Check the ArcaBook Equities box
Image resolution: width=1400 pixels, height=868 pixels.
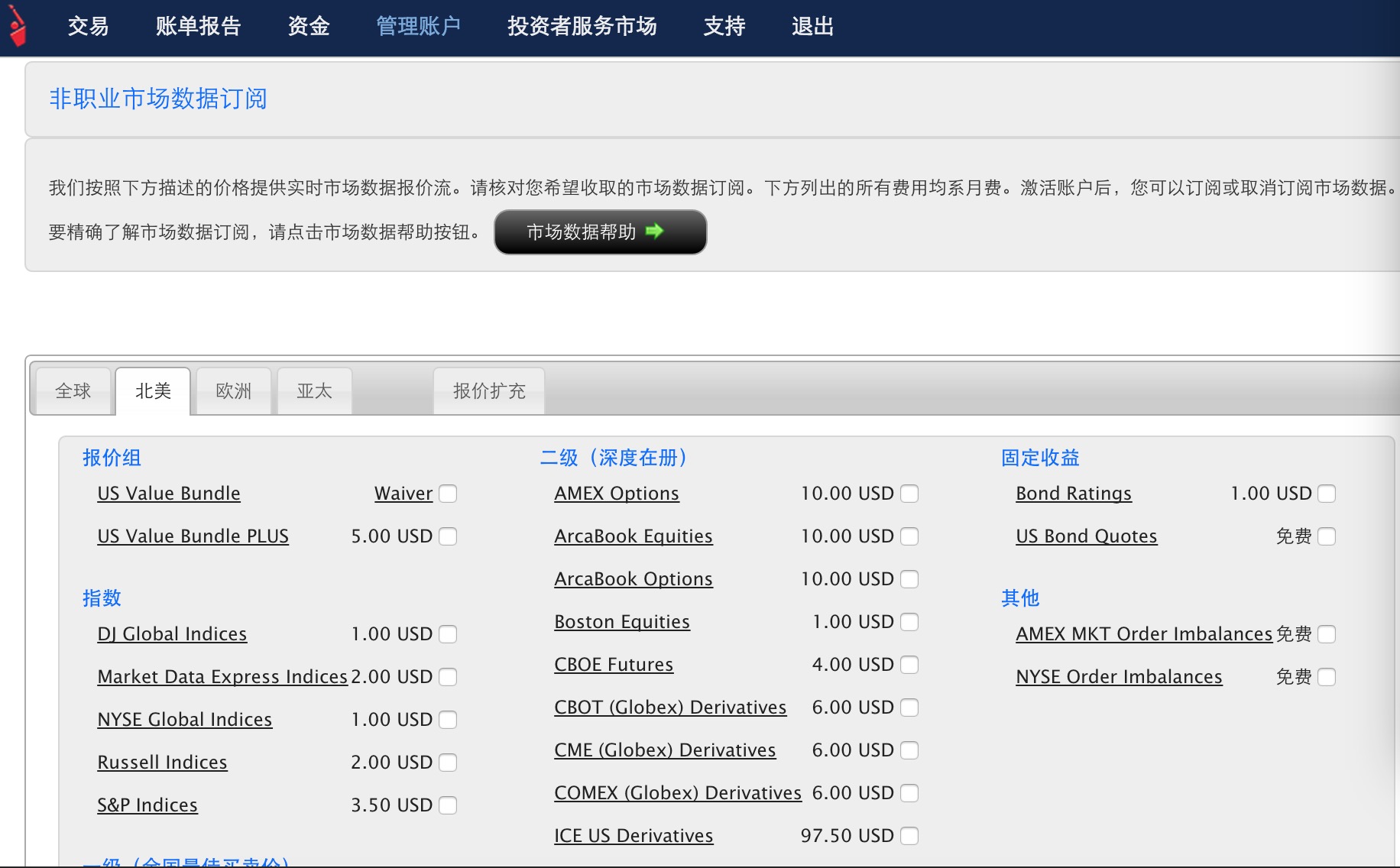point(909,536)
